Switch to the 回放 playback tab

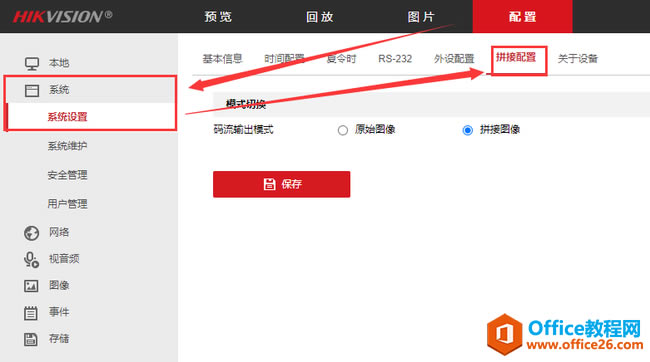[320, 17]
